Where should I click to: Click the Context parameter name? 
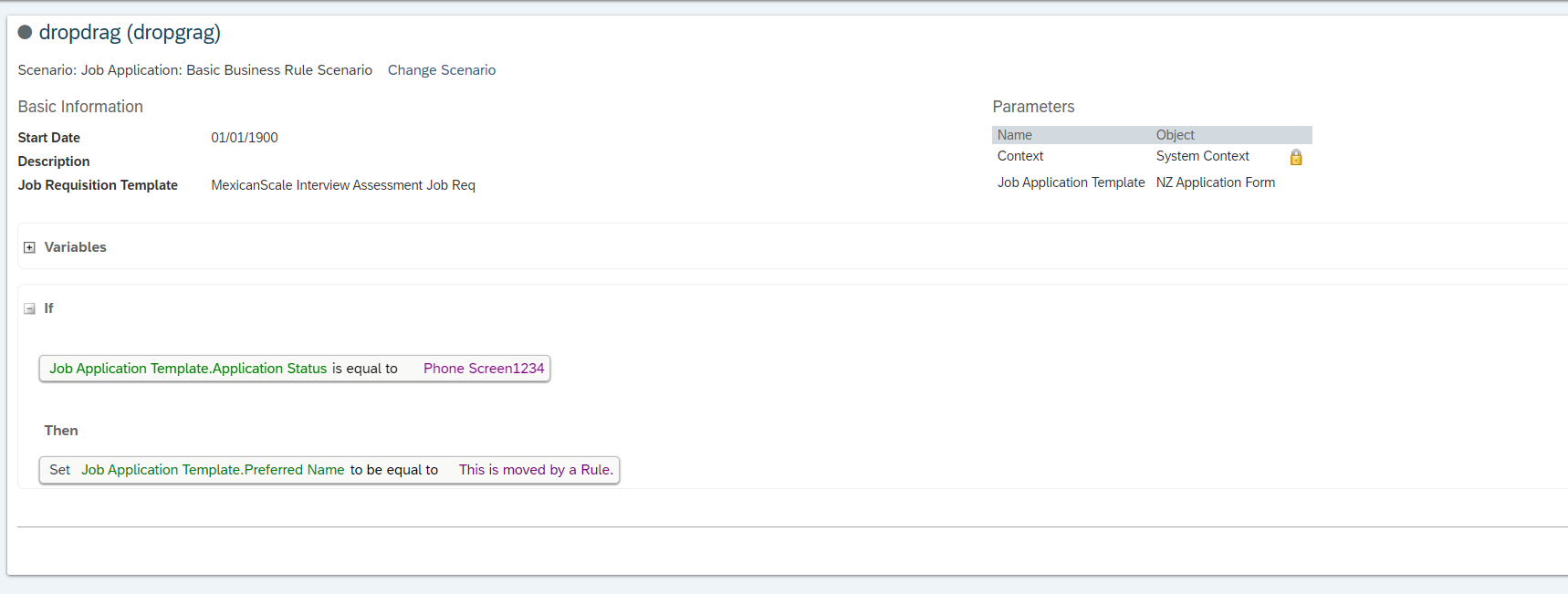point(1020,156)
